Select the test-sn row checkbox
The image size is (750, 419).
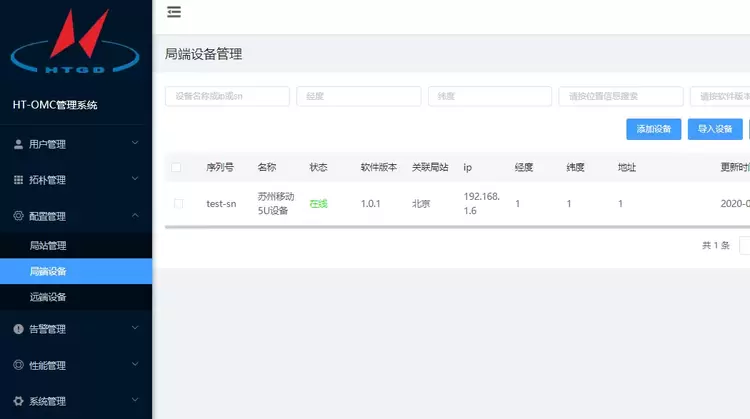coord(179,203)
